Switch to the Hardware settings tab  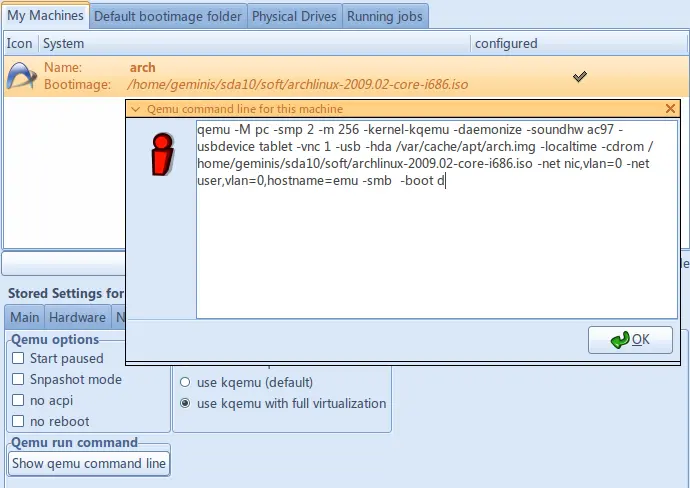78,317
